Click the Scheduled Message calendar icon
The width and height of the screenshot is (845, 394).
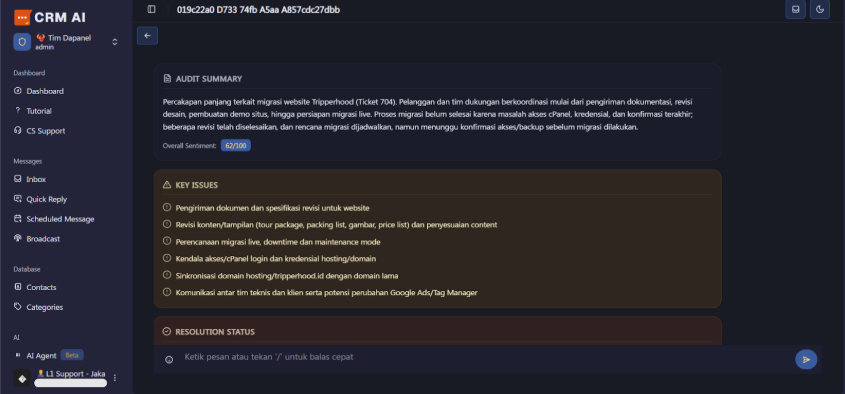click(x=18, y=219)
